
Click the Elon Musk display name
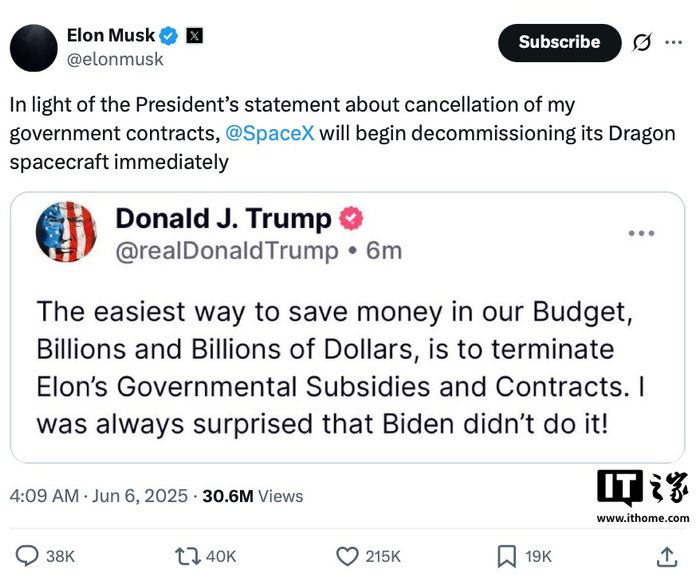(110, 36)
